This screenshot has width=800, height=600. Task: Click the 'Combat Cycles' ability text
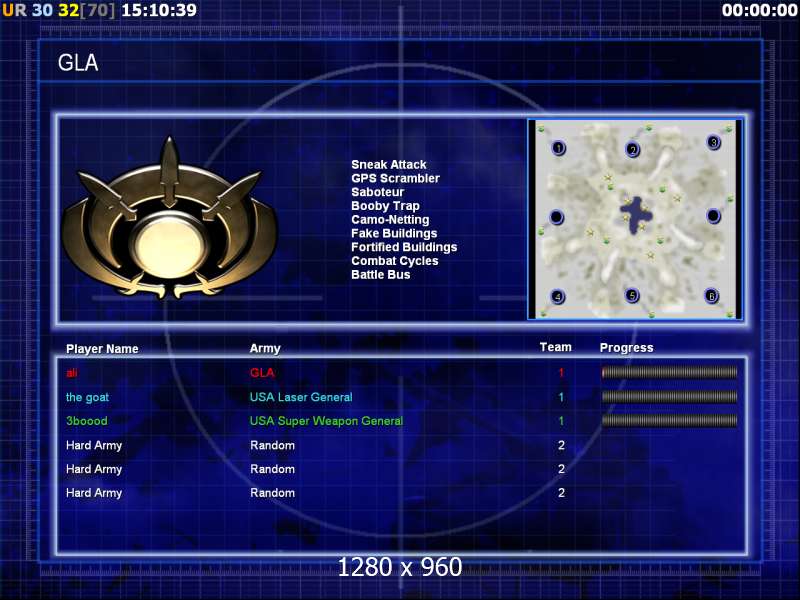tap(395, 261)
